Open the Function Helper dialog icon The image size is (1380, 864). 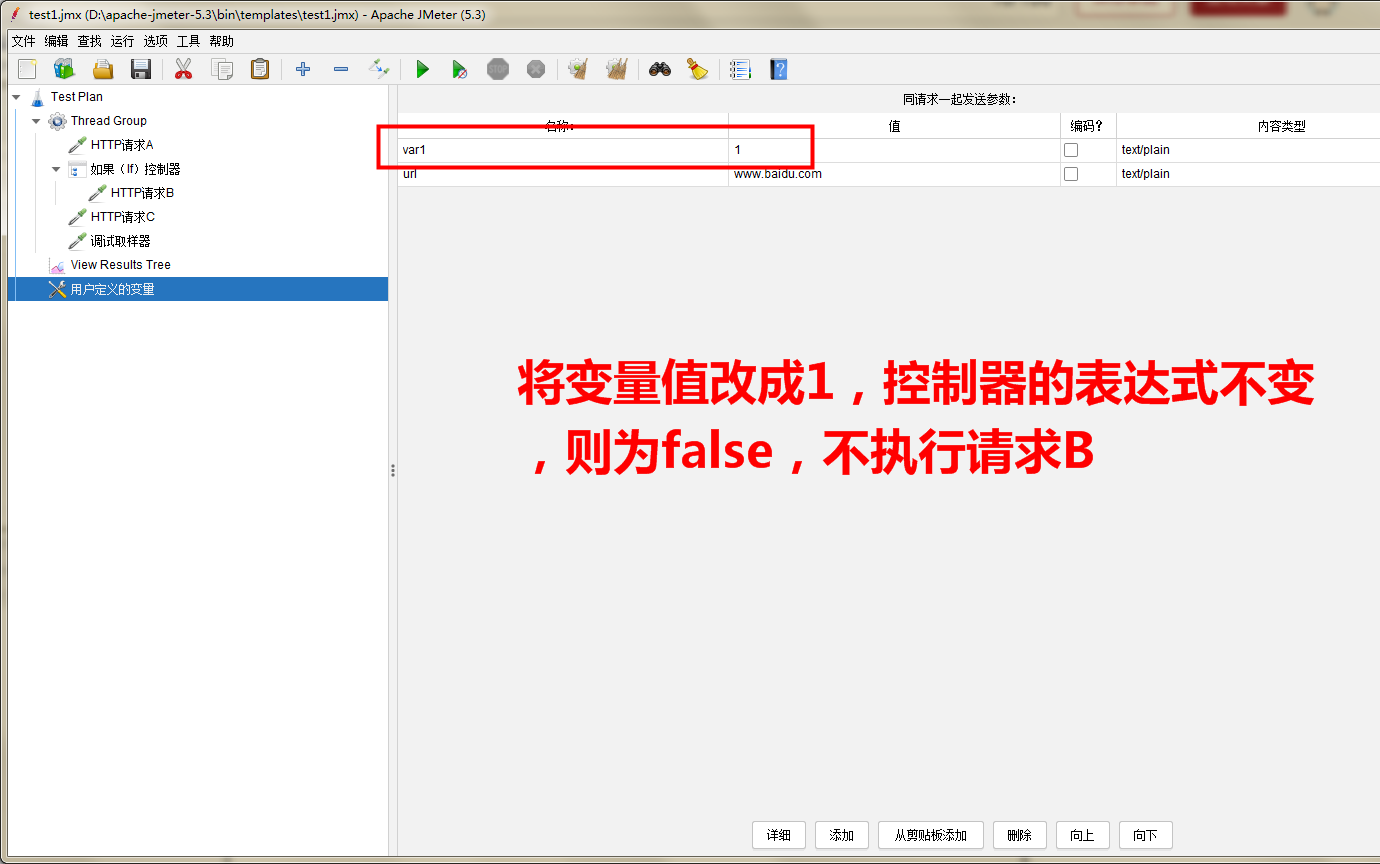coord(740,69)
